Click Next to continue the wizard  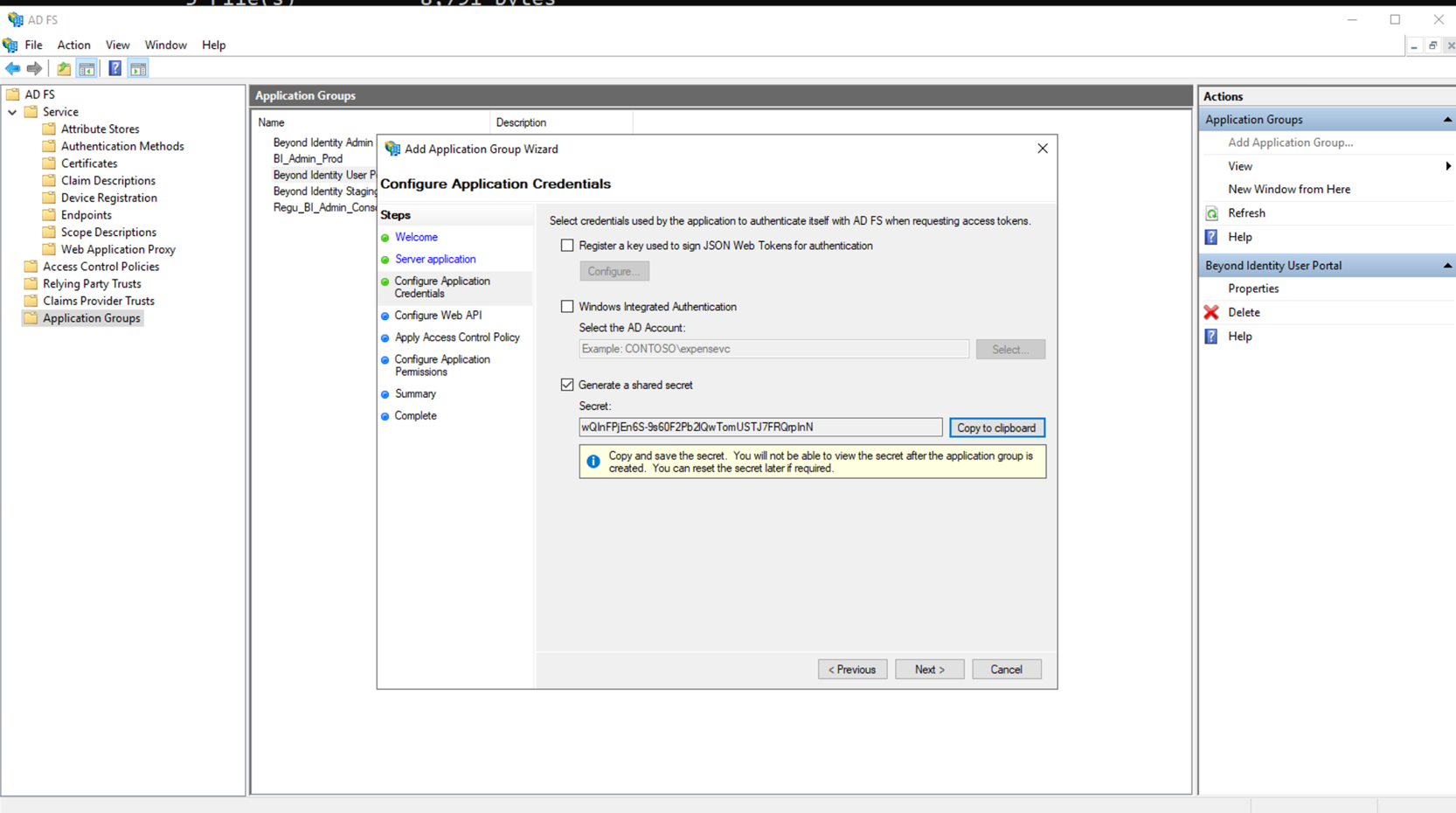929,670
